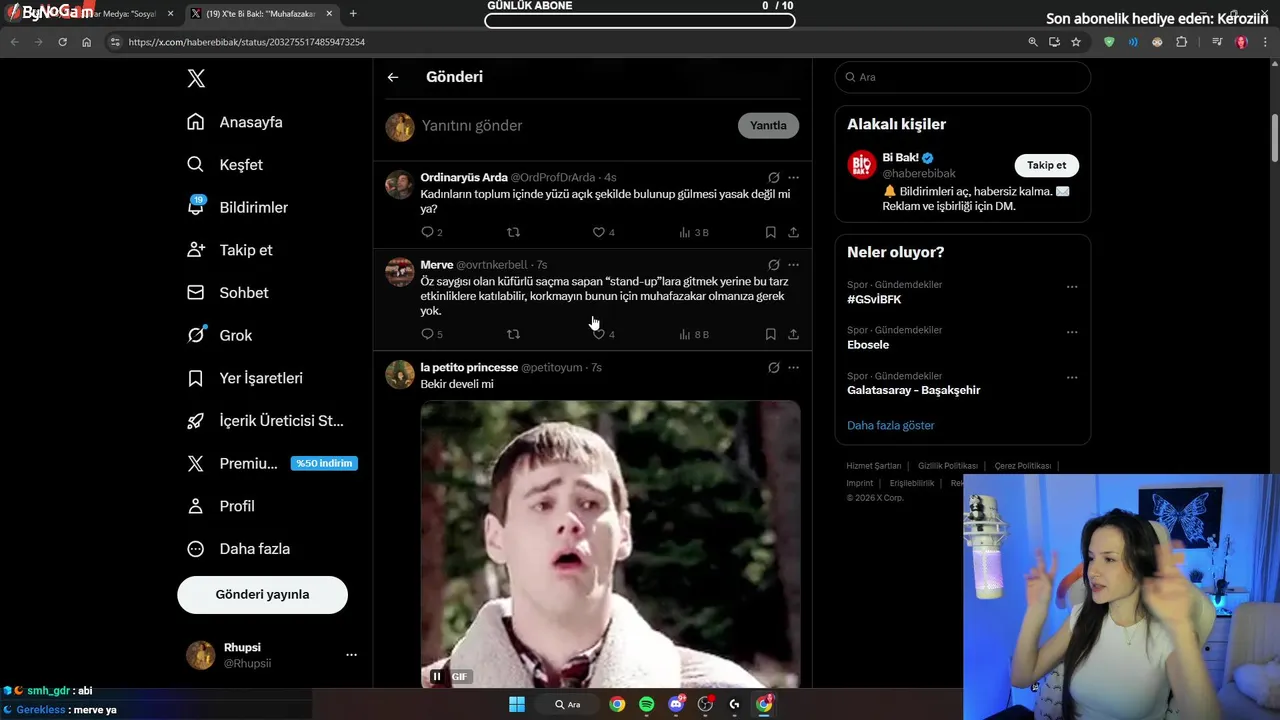The image size is (1280, 720).
Task: Bookmark page with star icon
Action: coord(1076,42)
